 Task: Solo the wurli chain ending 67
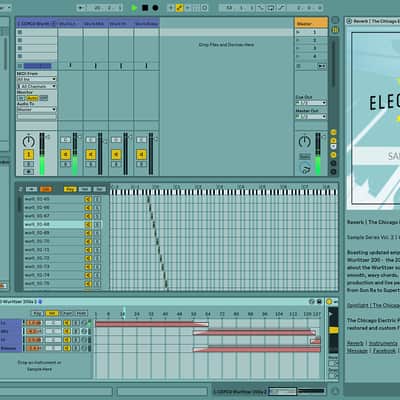97,216
